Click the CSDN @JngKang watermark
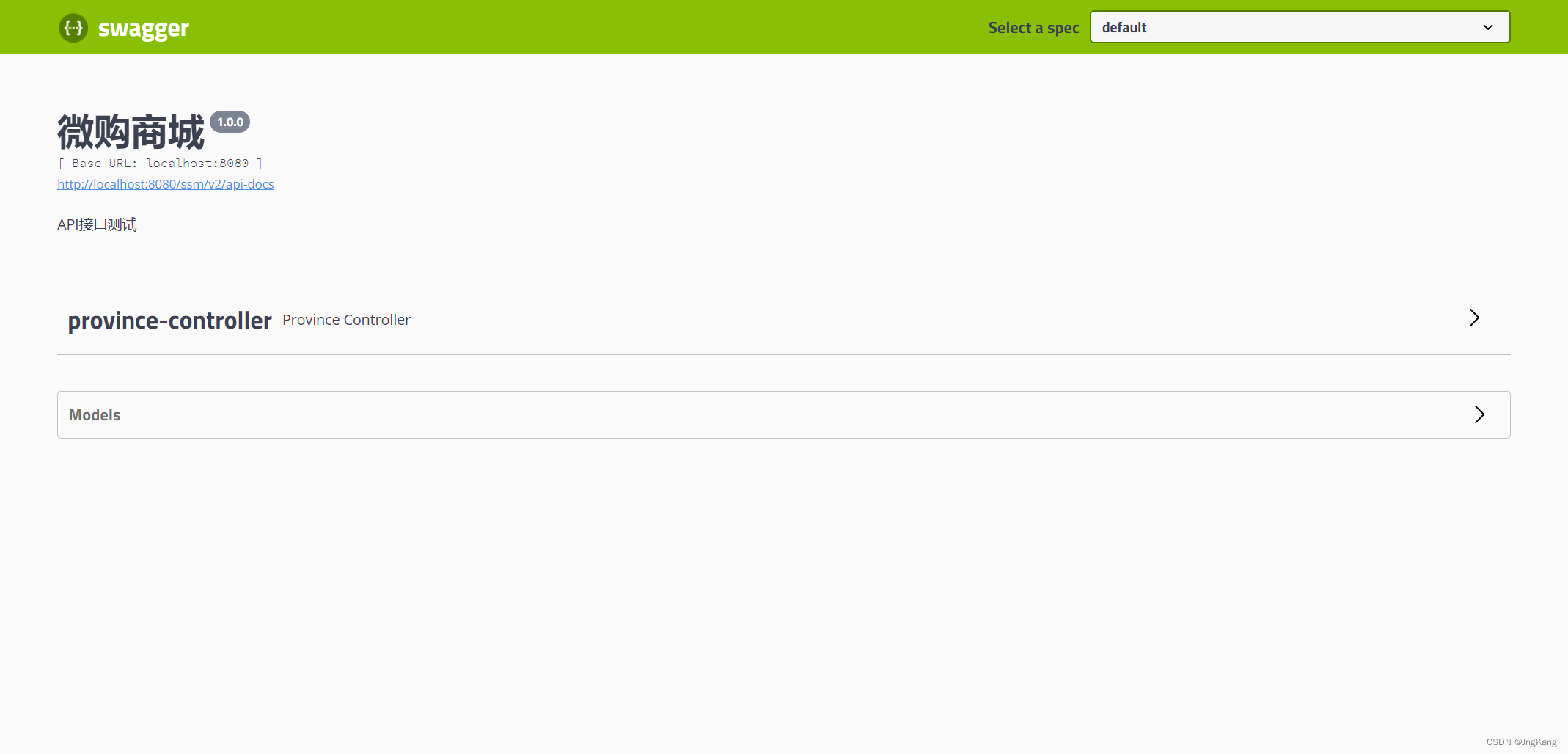This screenshot has height=754, width=1568. click(x=1521, y=742)
